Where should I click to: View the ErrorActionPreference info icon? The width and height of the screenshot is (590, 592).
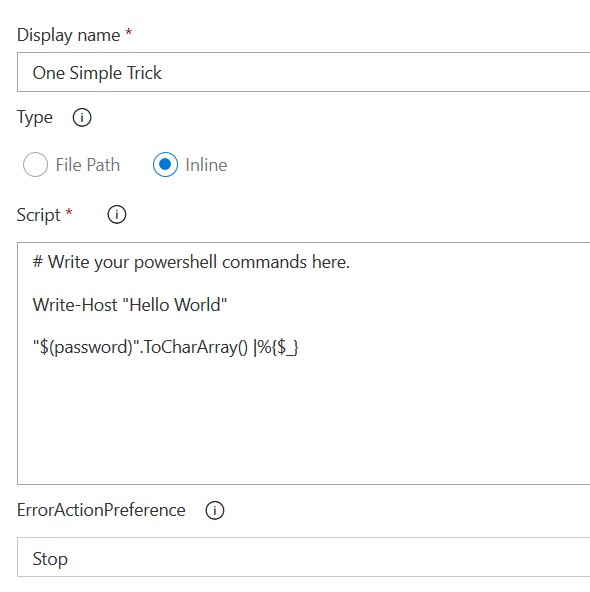point(215,510)
